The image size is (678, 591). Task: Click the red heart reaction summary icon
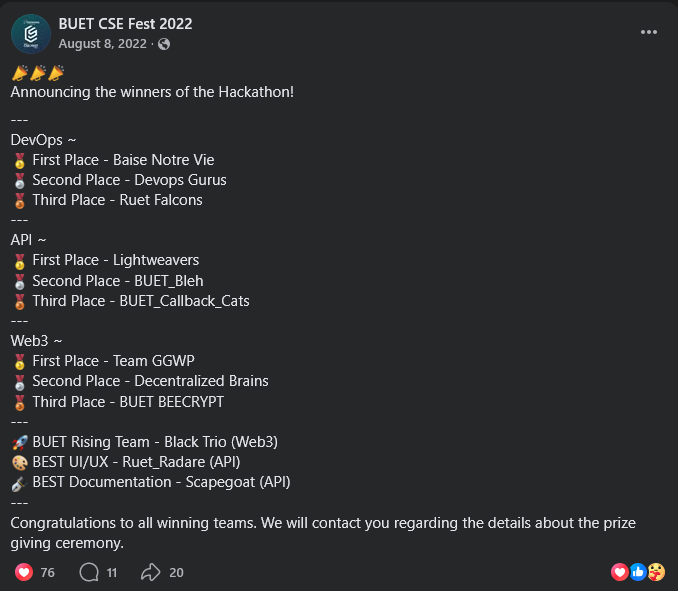[x=619, y=572]
